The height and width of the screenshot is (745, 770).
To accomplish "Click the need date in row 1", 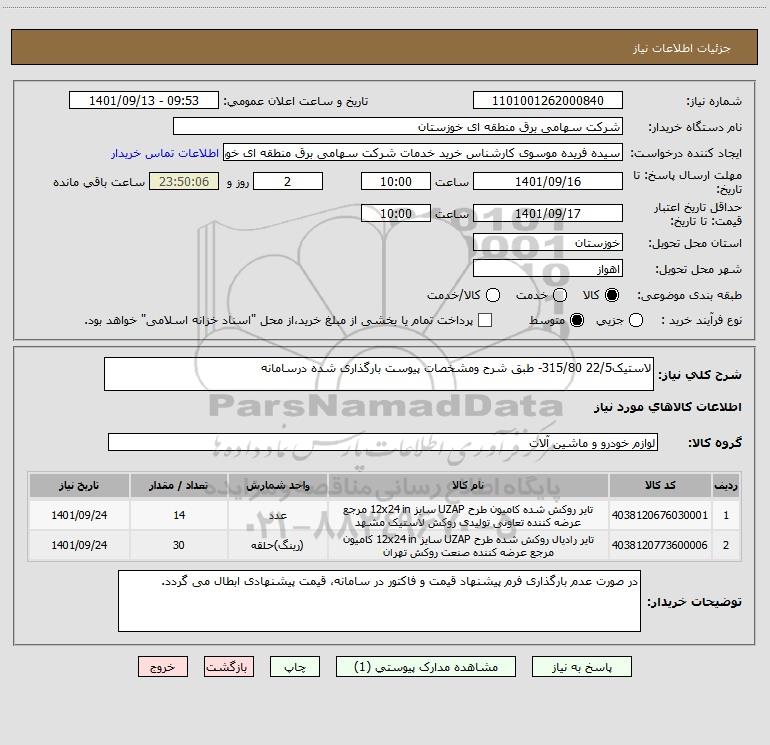I will pos(79,515).
